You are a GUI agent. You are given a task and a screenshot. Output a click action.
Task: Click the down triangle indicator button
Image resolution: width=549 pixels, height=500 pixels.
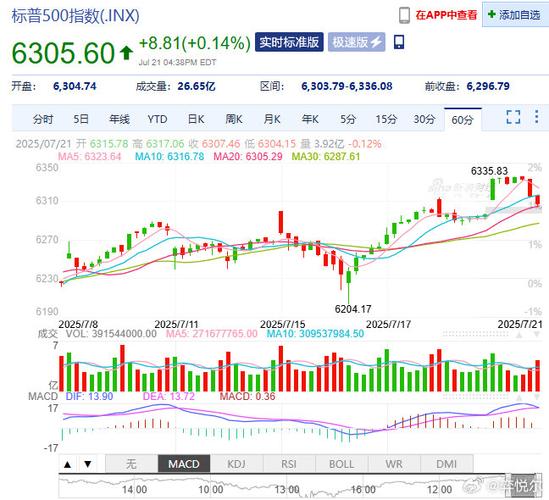click(88, 464)
